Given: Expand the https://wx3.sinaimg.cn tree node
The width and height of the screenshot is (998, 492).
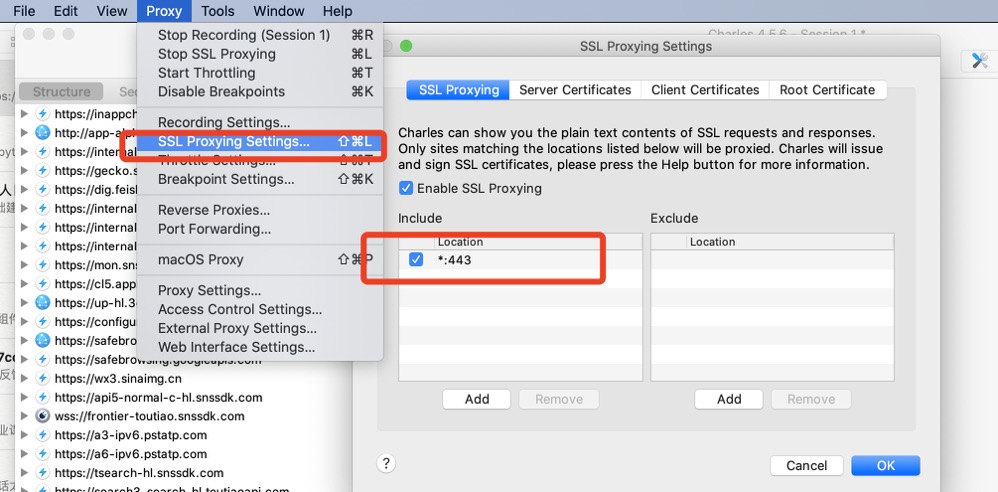Looking at the screenshot, I should tap(25, 379).
